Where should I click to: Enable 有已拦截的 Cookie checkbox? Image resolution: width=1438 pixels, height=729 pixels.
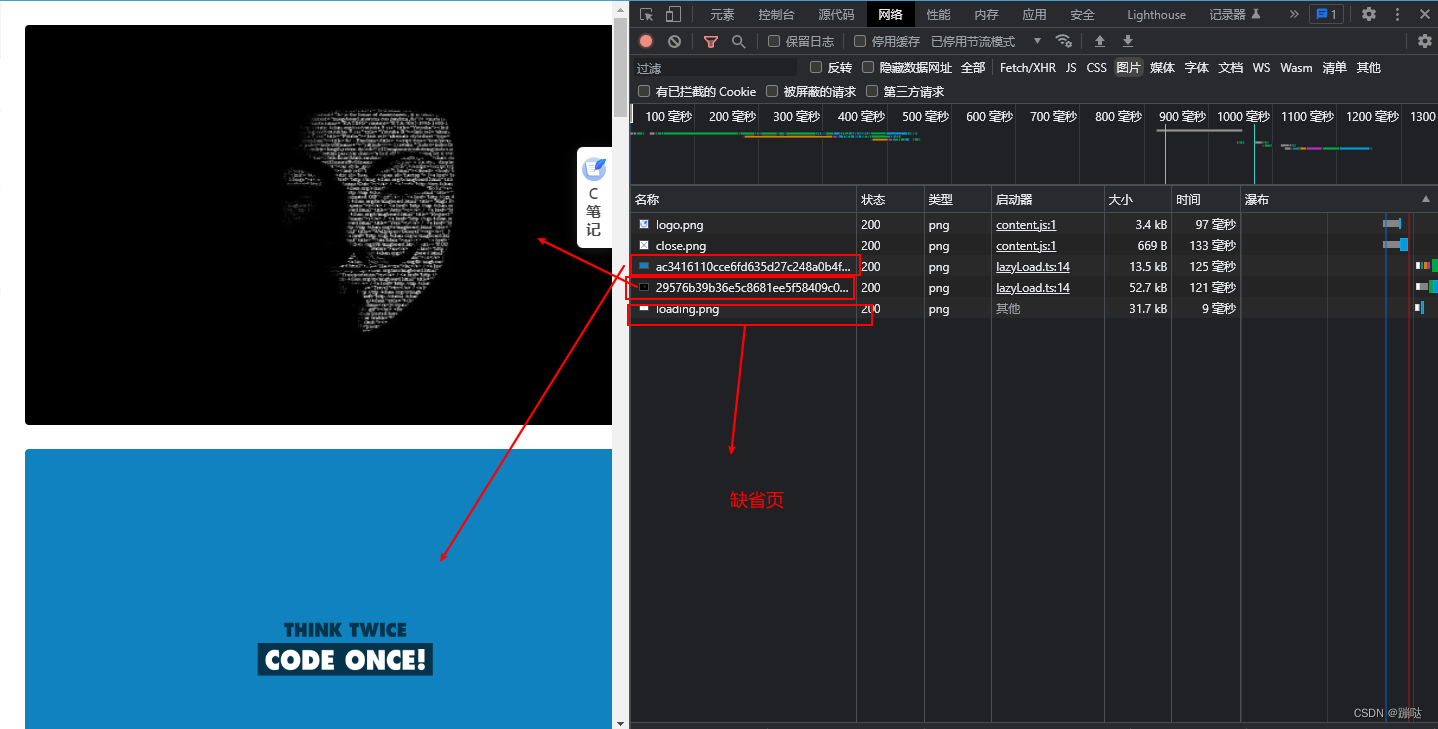[x=644, y=91]
